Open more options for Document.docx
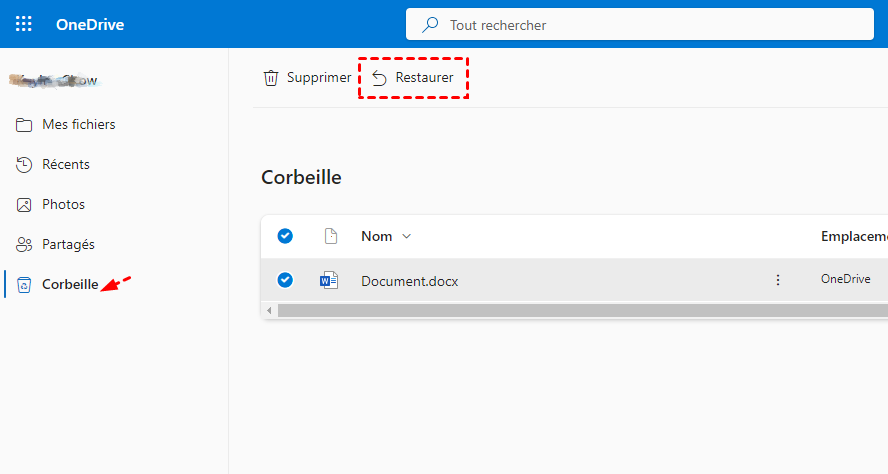The height and width of the screenshot is (474, 888). (x=778, y=280)
